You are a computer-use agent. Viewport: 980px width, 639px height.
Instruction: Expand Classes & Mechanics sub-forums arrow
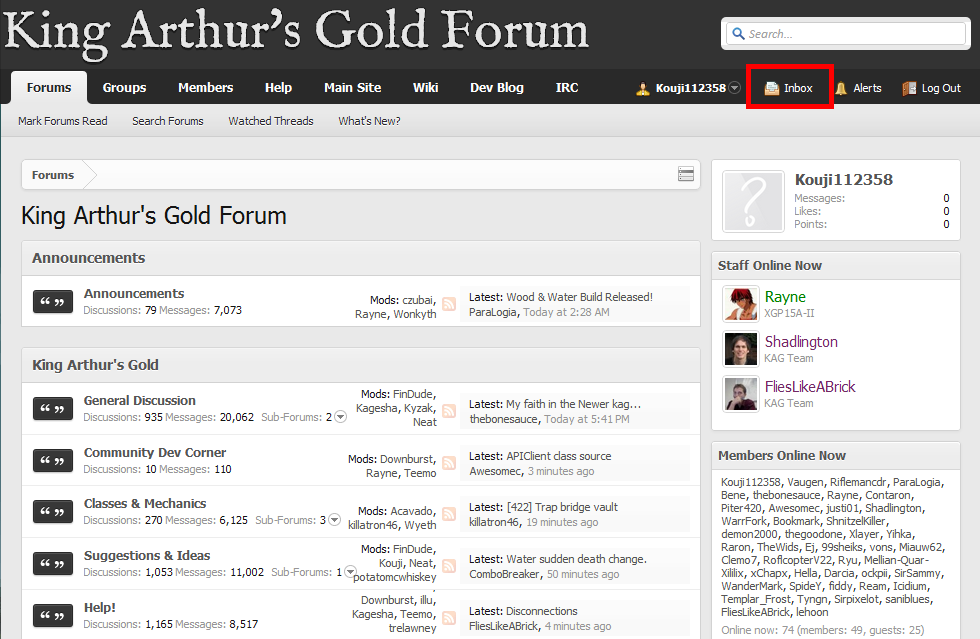click(x=334, y=520)
